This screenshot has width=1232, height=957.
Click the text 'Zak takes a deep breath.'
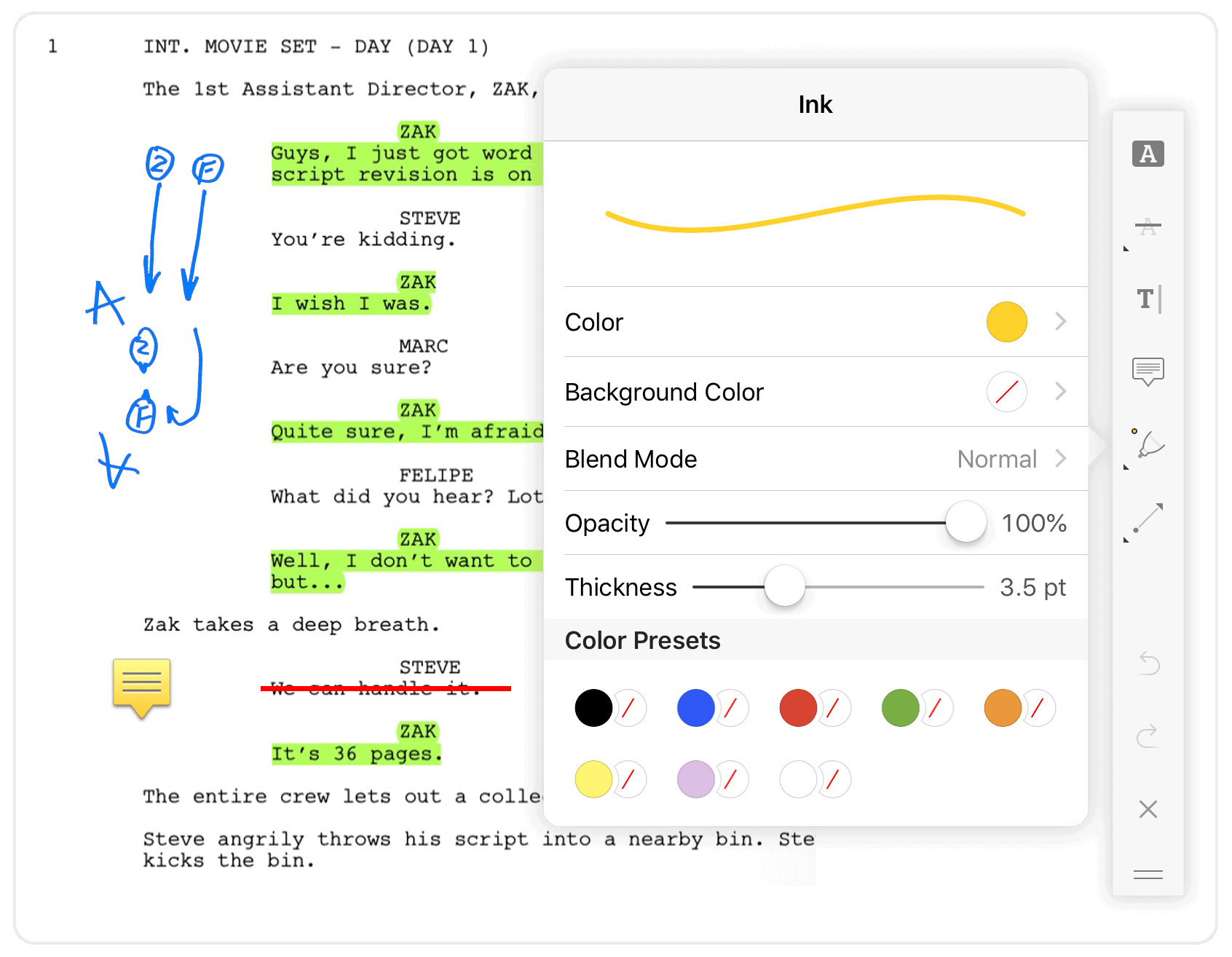(x=291, y=625)
